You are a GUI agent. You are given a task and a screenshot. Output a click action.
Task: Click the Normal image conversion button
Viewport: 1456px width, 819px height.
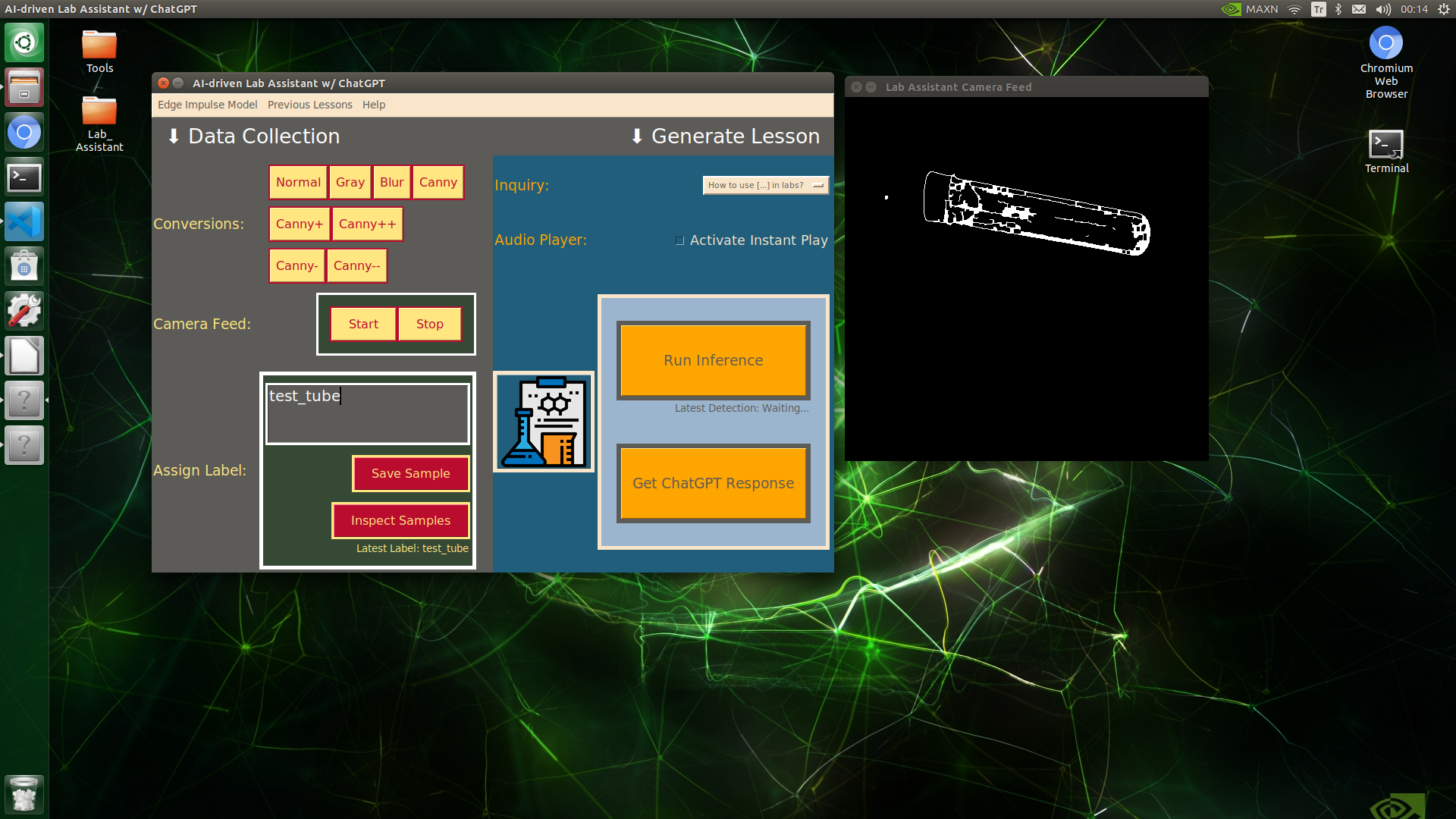(x=297, y=182)
